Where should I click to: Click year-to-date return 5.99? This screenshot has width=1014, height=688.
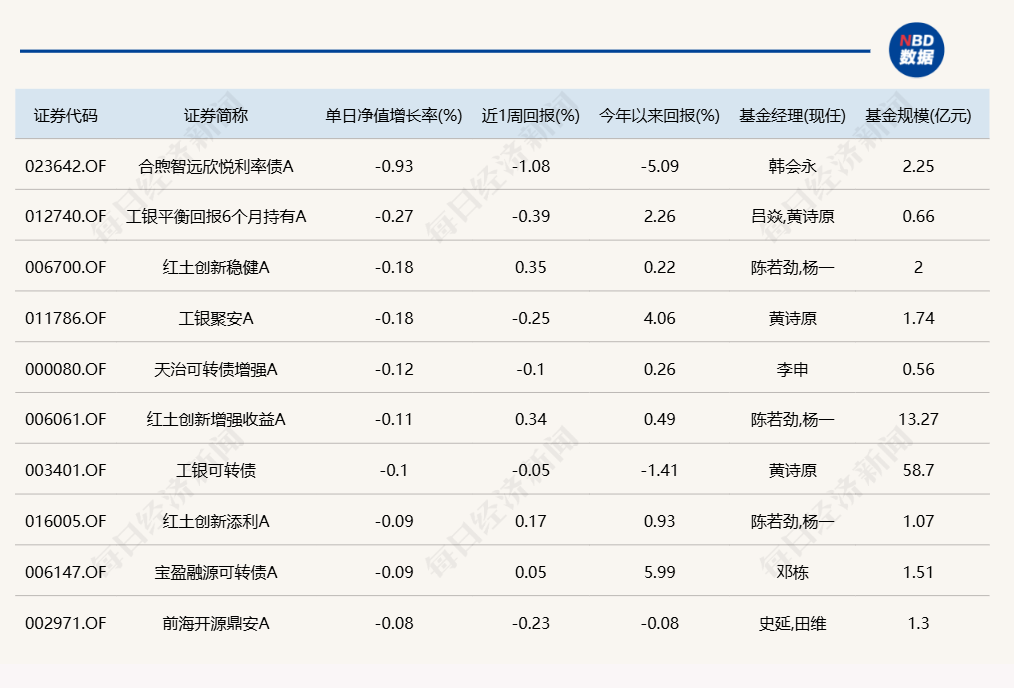point(660,572)
